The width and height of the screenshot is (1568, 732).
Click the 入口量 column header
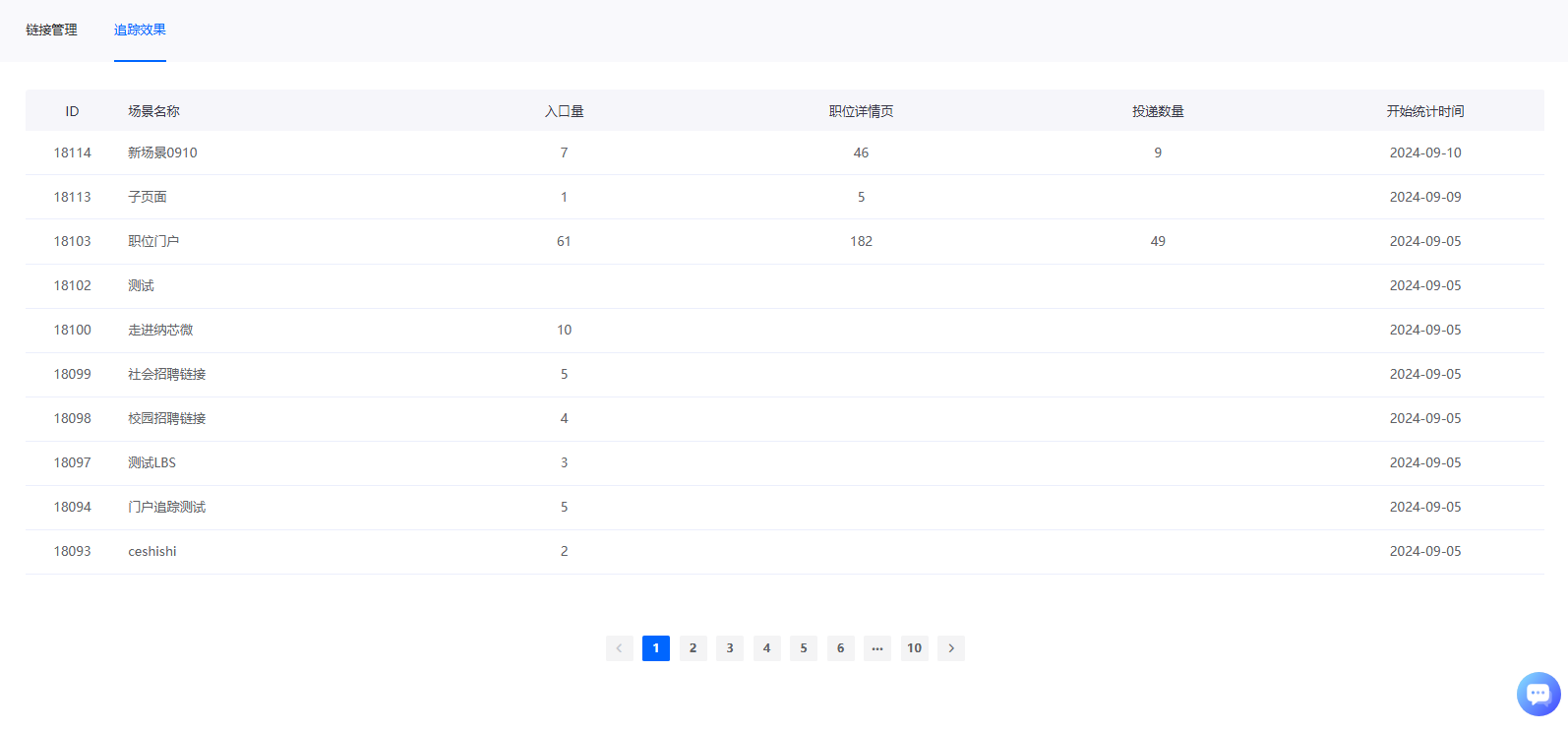click(x=564, y=111)
